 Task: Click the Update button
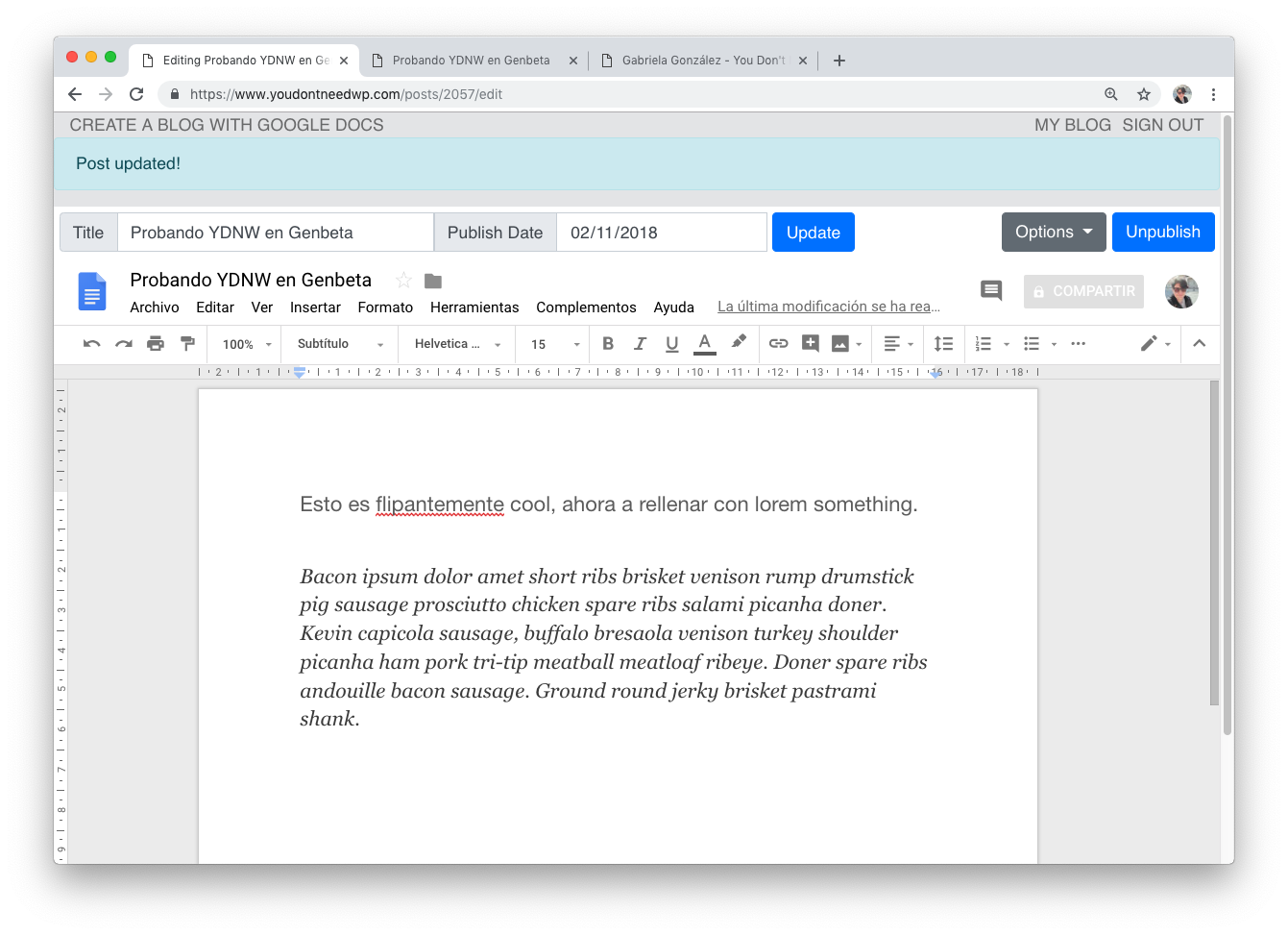813,232
